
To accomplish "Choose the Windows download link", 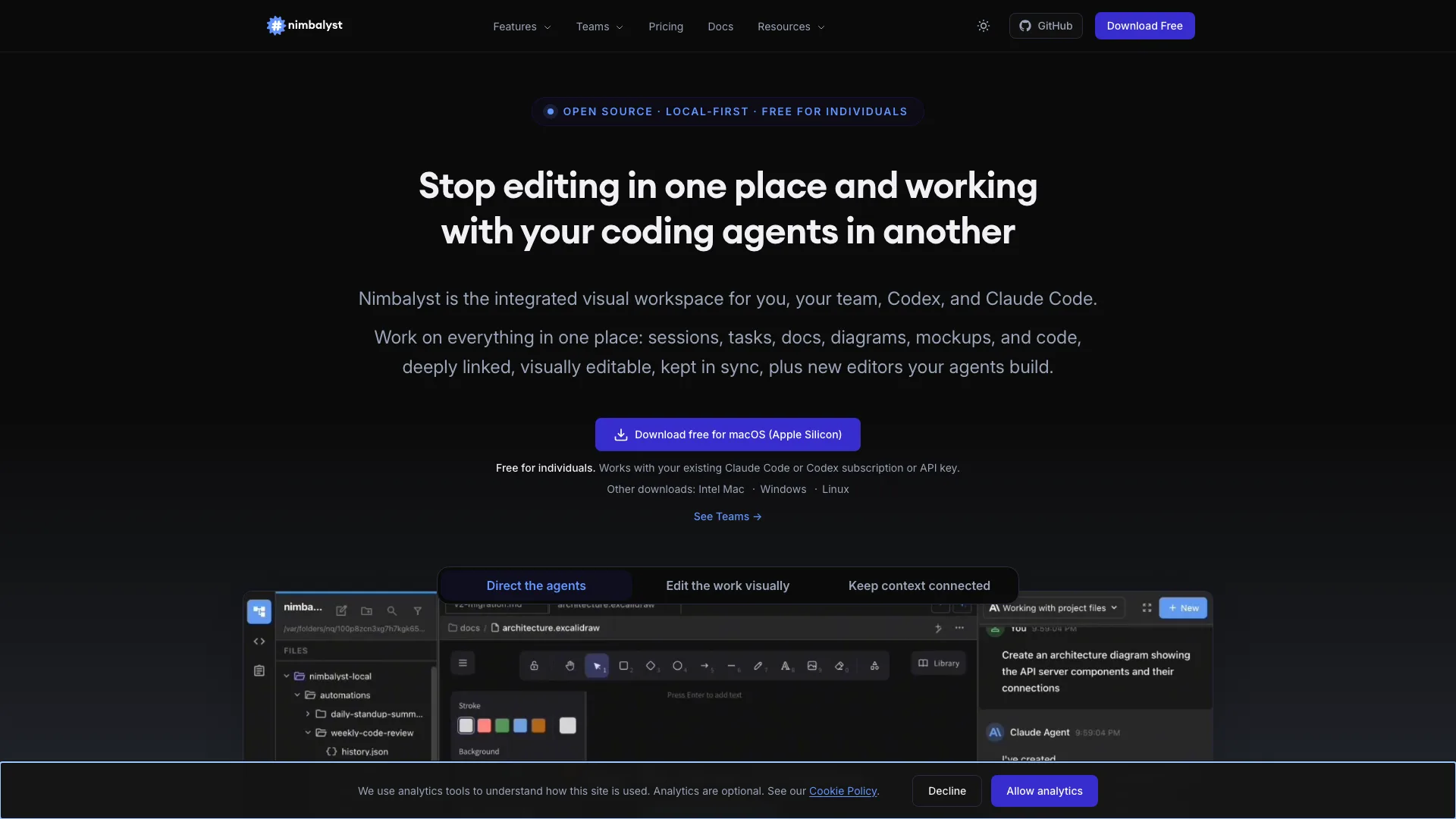I will click(783, 489).
